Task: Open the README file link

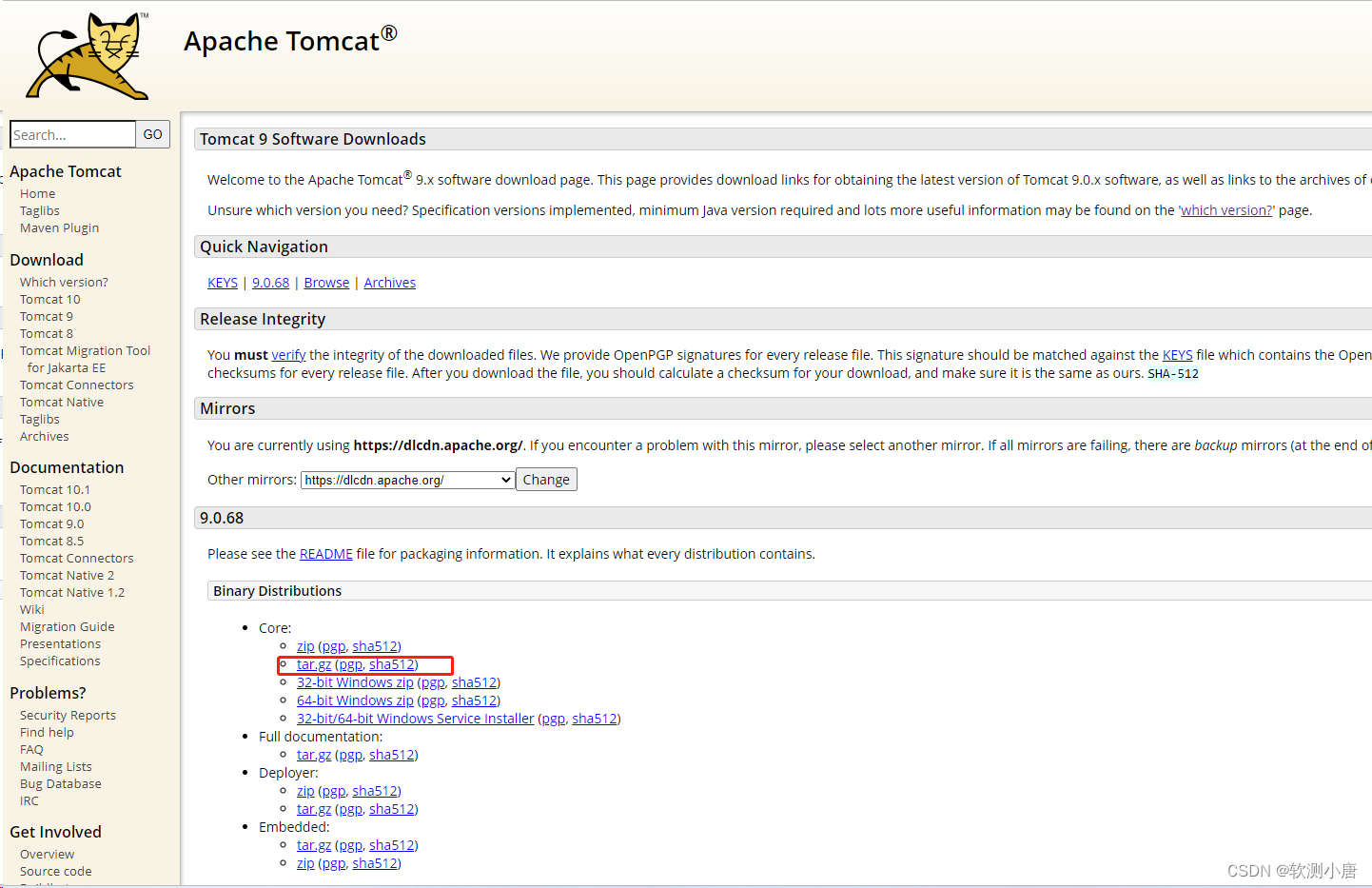Action: coord(326,553)
